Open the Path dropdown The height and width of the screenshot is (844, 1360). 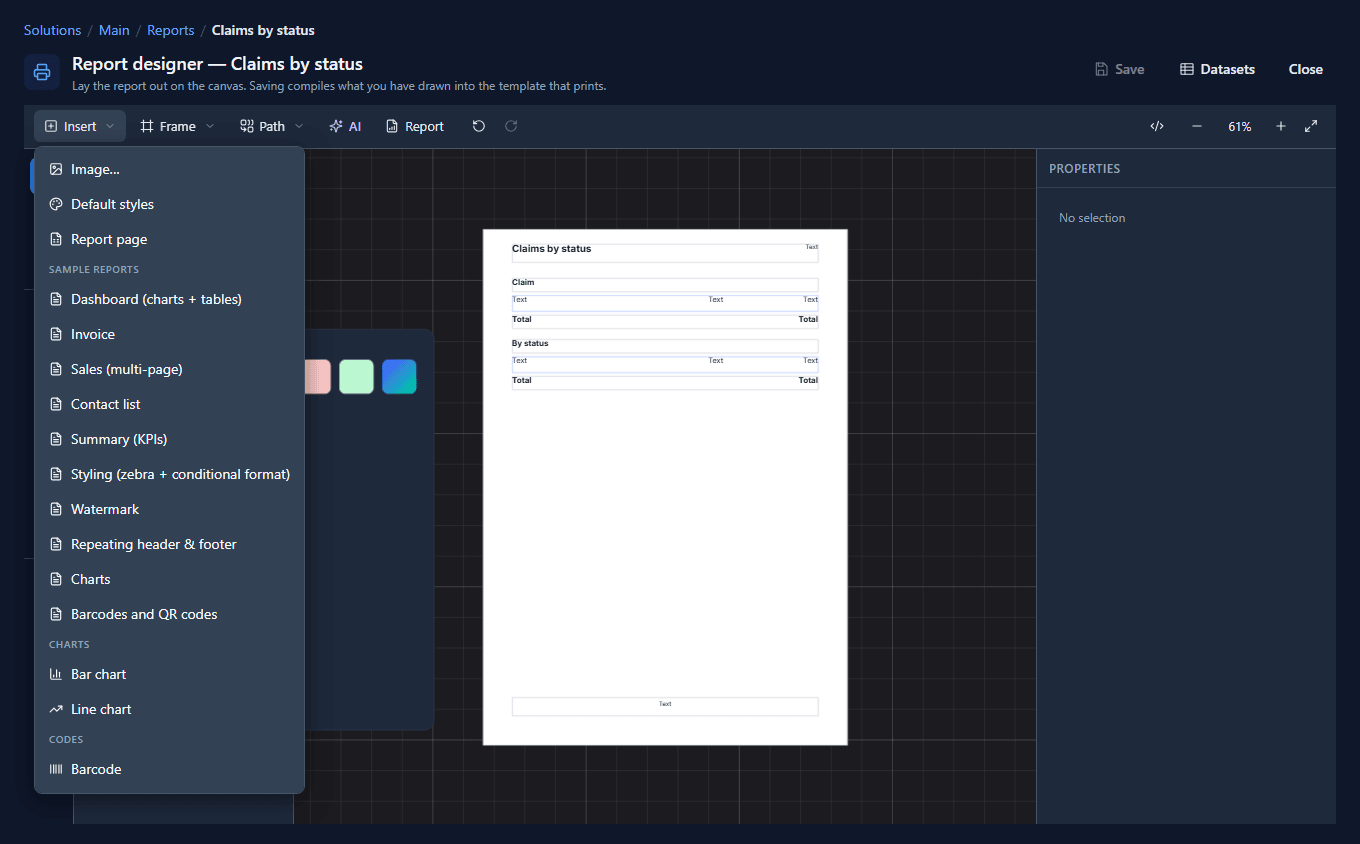coord(272,126)
